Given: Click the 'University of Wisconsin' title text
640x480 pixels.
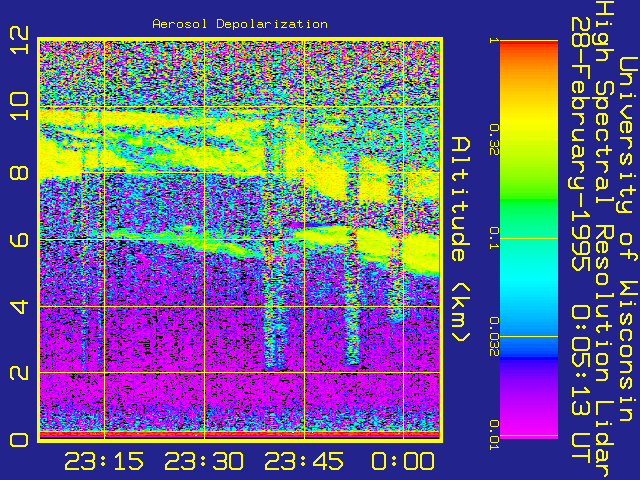Looking at the screenshot, I should tap(627, 239).
